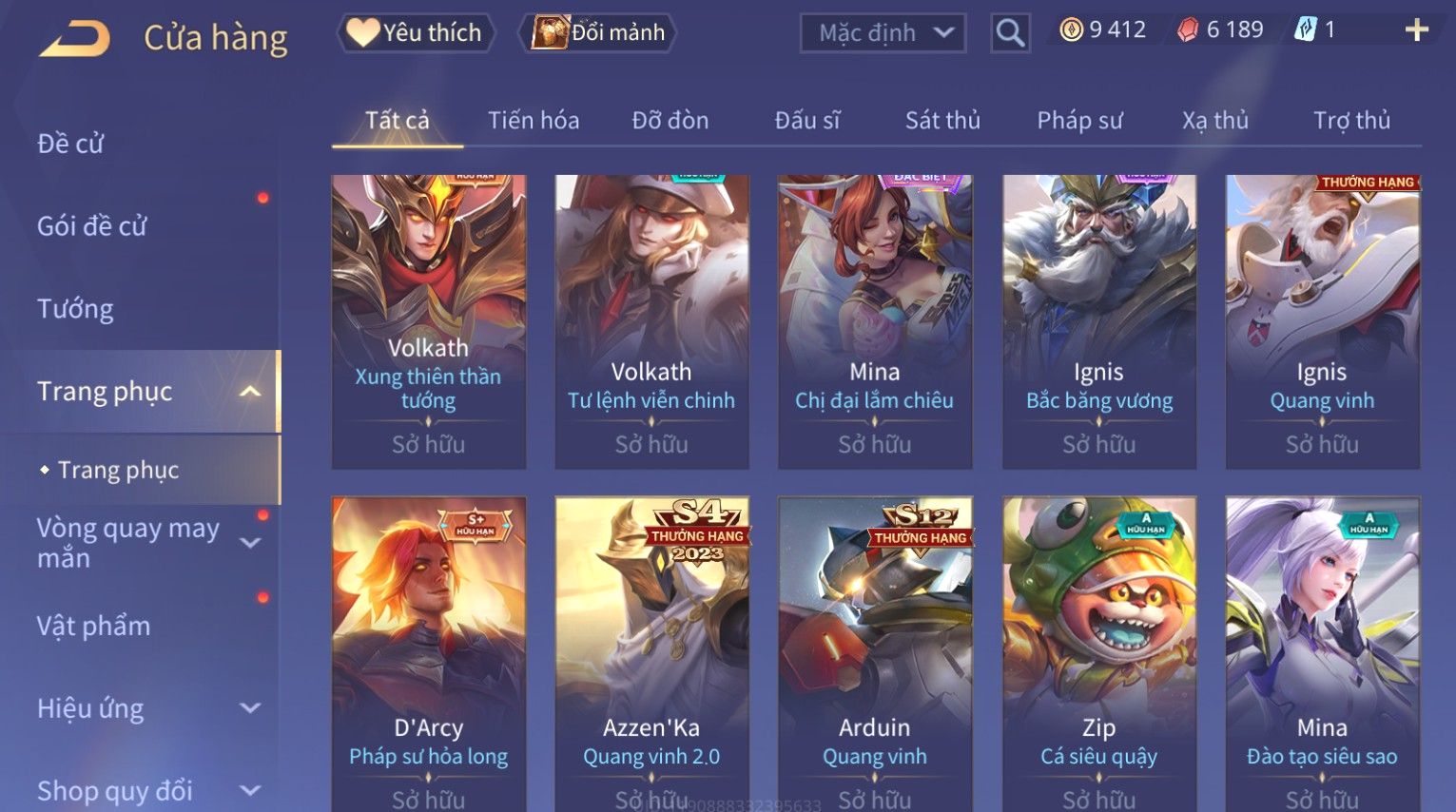Switch to the Pháp sư tab
Screen dimensions: 1456x812
coord(1079,121)
